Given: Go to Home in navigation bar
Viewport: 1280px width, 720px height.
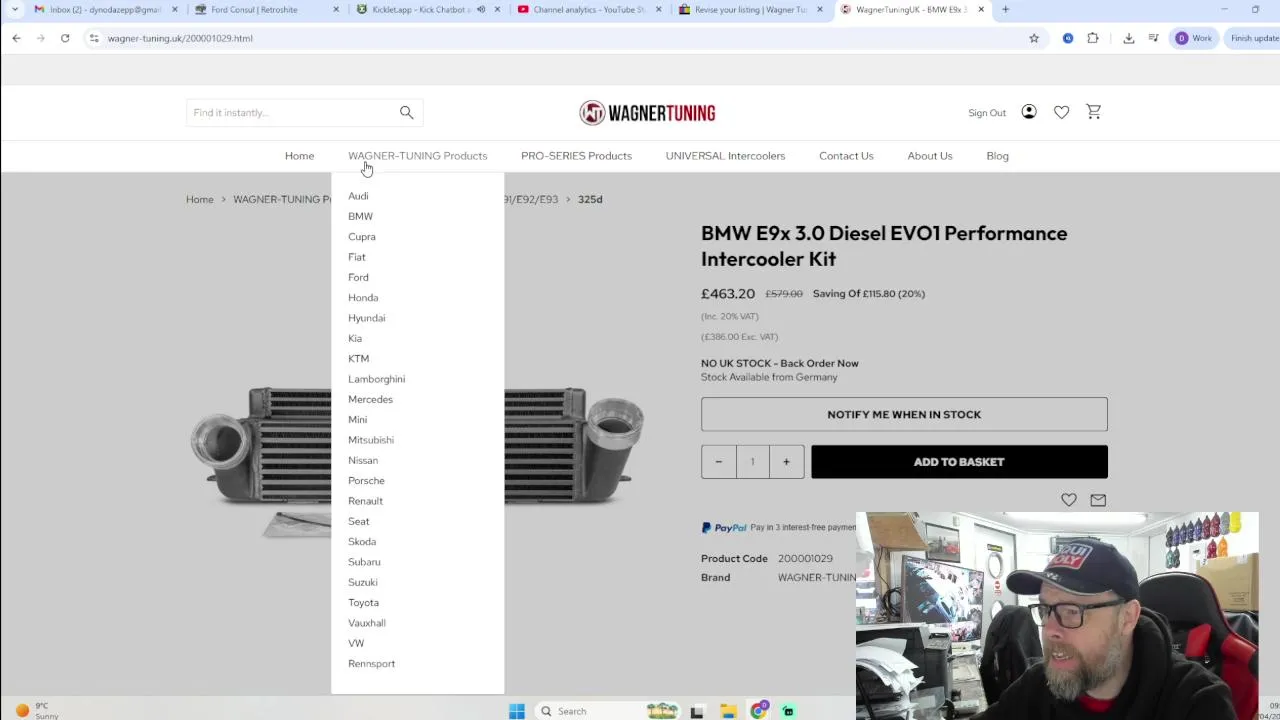Looking at the screenshot, I should click(x=299, y=156).
